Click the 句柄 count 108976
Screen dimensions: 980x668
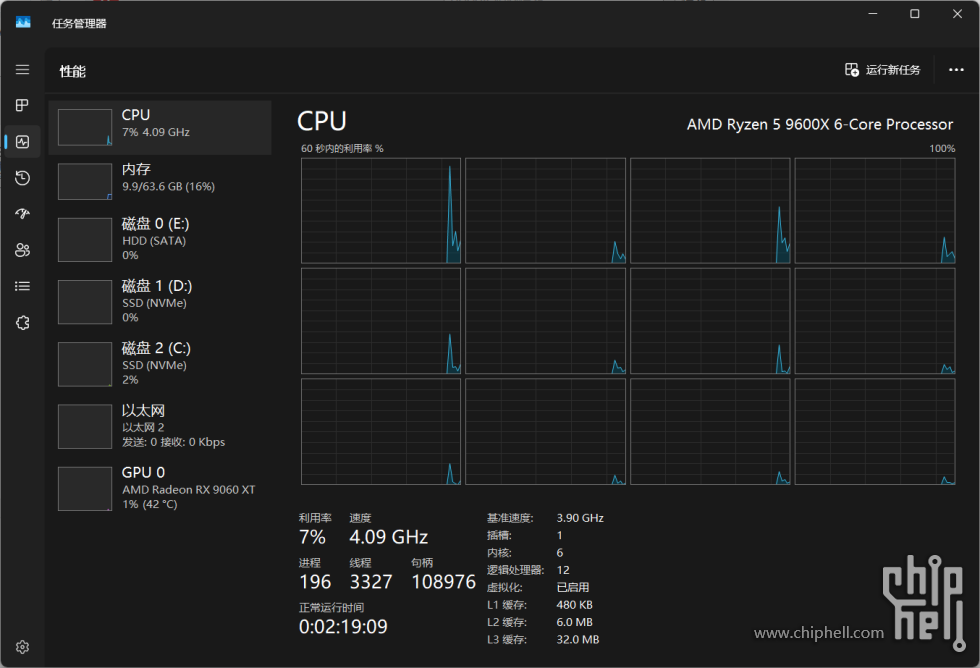pyautogui.click(x=444, y=582)
